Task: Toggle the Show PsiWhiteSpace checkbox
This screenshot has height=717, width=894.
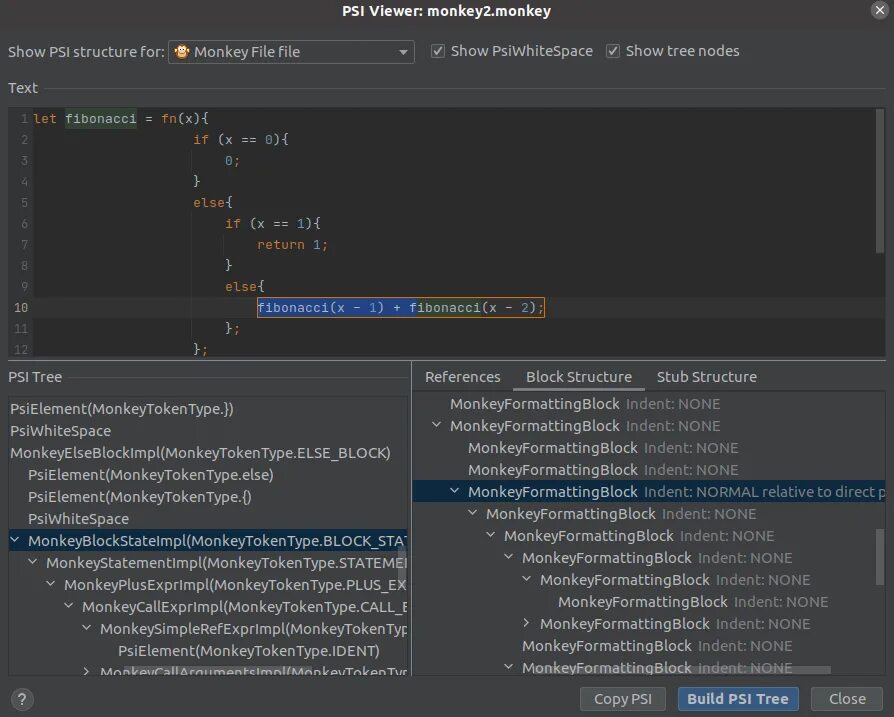Action: [x=438, y=50]
